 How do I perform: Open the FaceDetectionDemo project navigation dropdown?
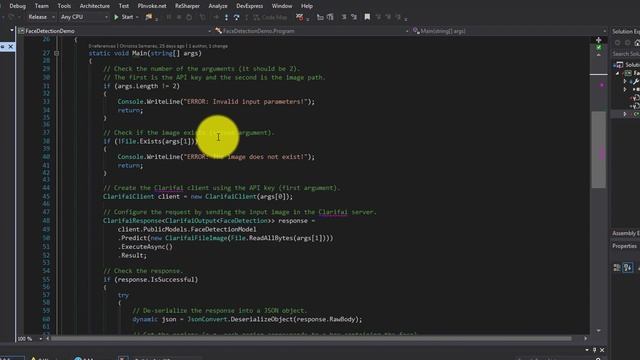(114, 31)
